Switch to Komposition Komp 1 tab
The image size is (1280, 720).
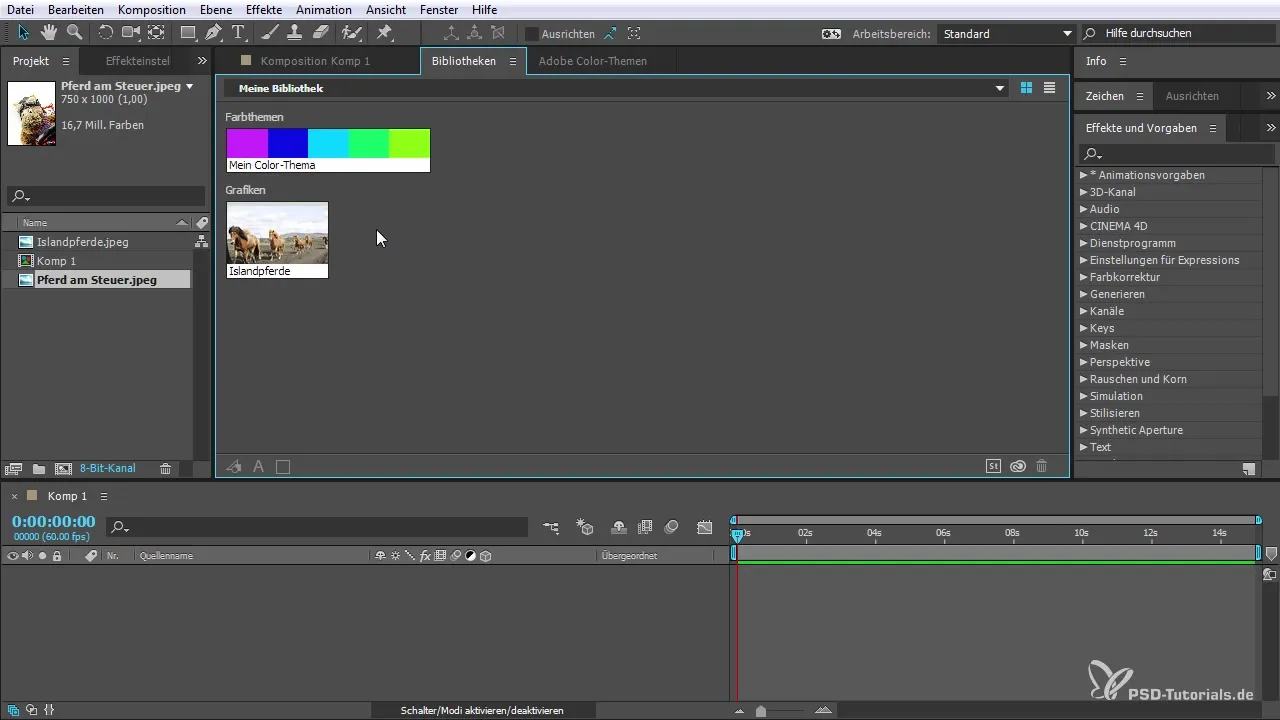[x=315, y=61]
